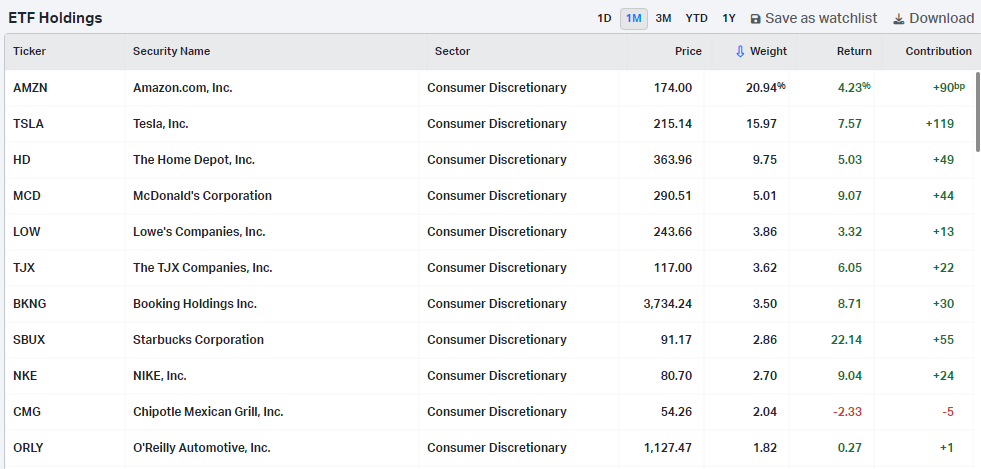The image size is (981, 469).
Task: Click Chipotle Mexican Grill, Inc. name
Action: coord(208,412)
